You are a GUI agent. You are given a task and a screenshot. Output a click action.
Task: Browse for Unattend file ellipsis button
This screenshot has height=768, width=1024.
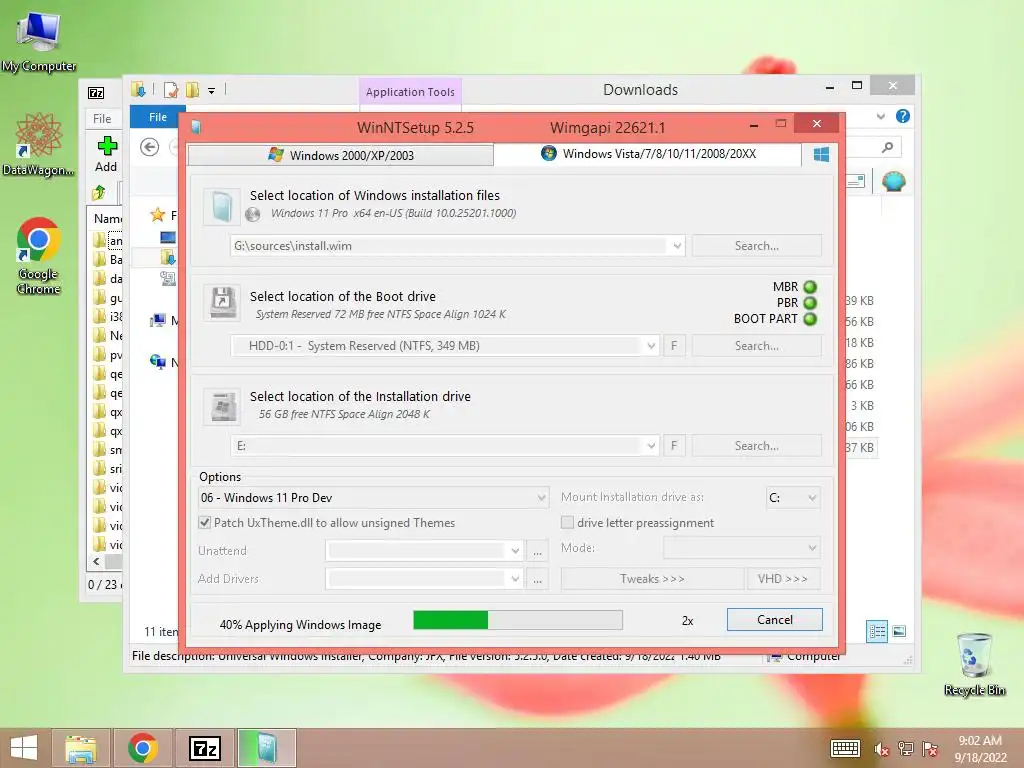coord(537,551)
